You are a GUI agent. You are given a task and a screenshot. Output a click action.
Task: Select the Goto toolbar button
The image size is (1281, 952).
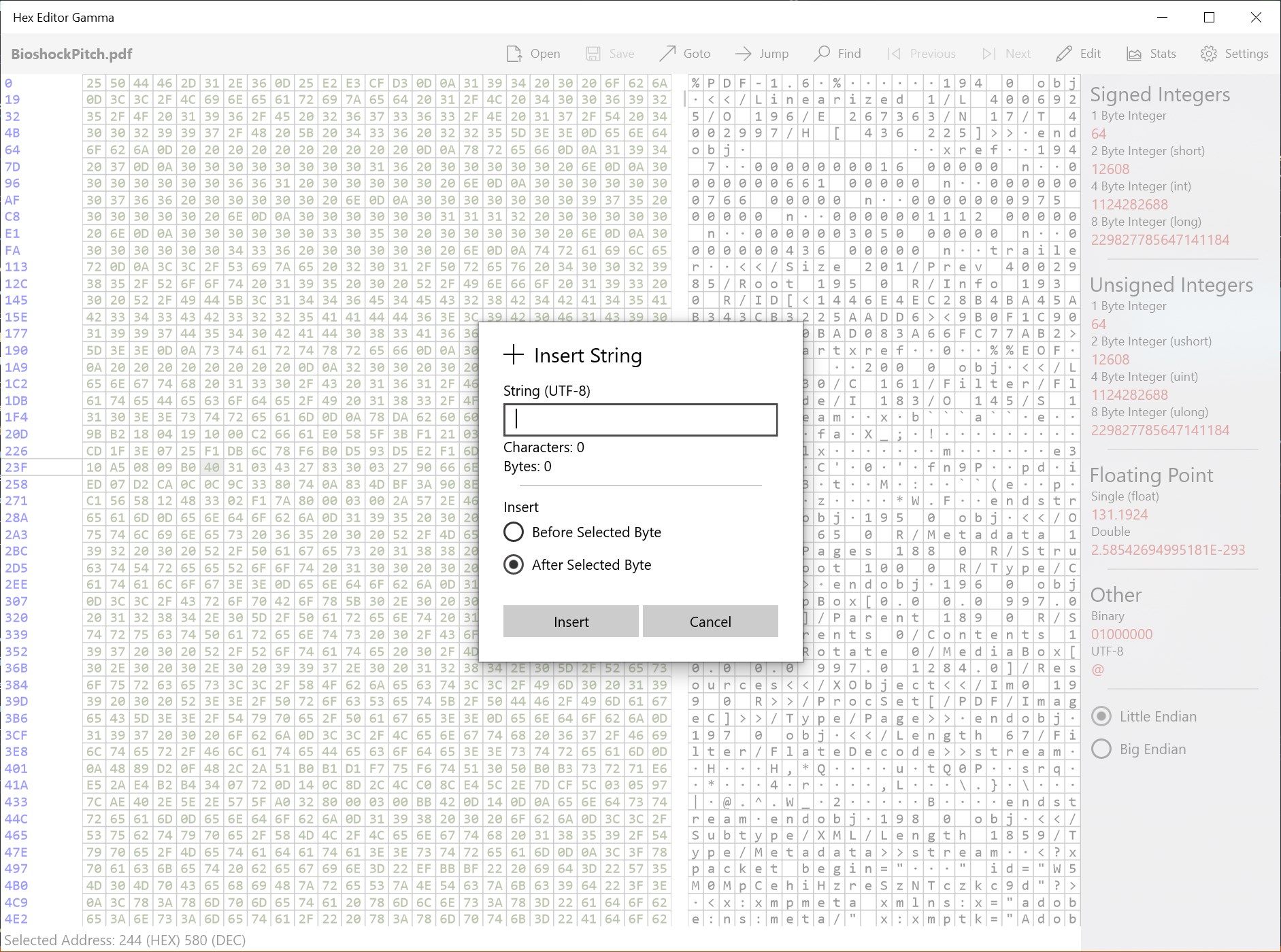tap(684, 54)
